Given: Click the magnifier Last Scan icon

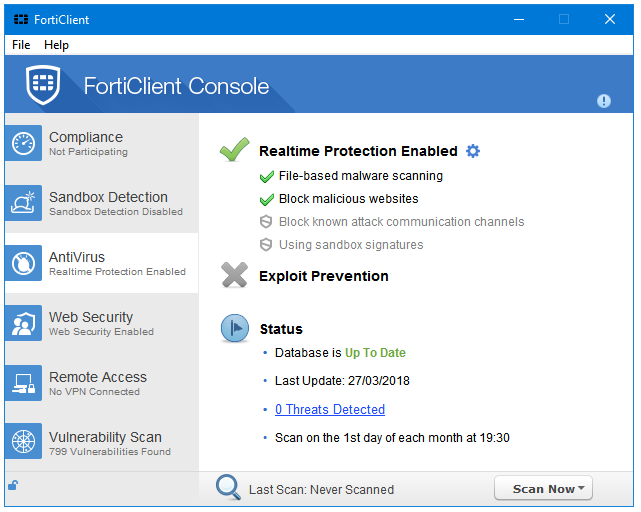Looking at the screenshot, I should [x=229, y=488].
